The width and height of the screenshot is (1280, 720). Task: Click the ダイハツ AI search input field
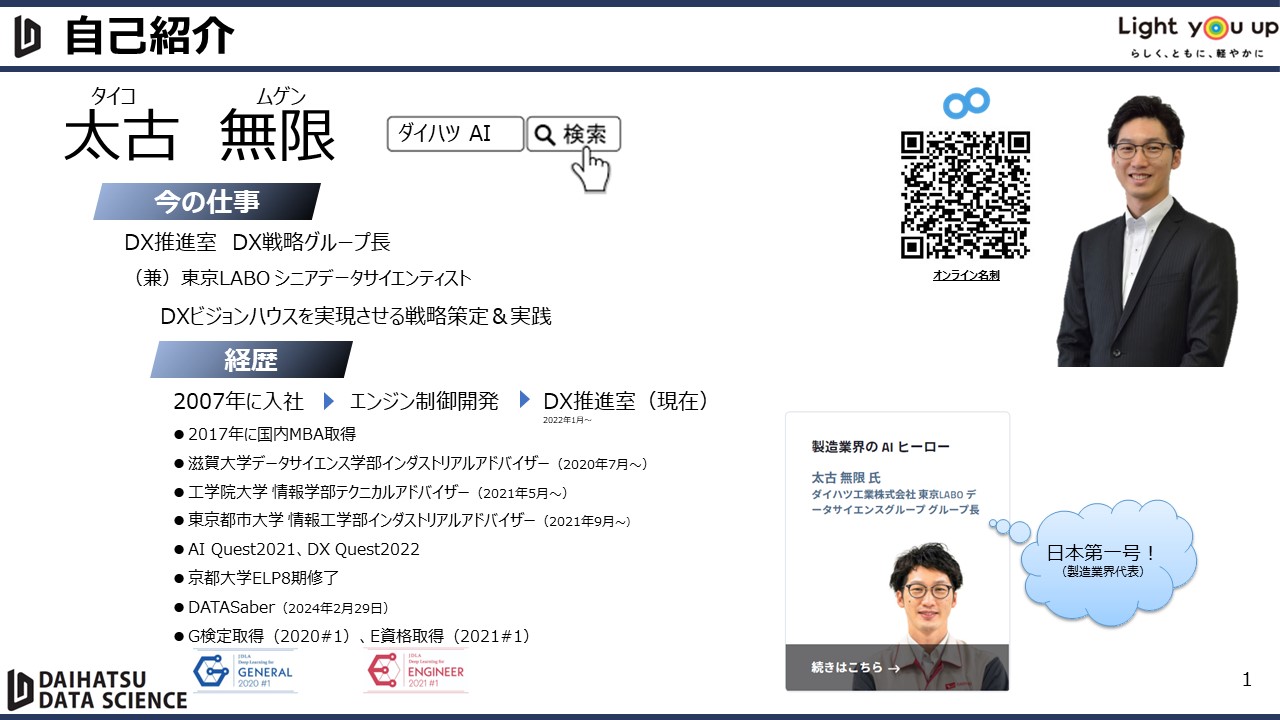(455, 134)
